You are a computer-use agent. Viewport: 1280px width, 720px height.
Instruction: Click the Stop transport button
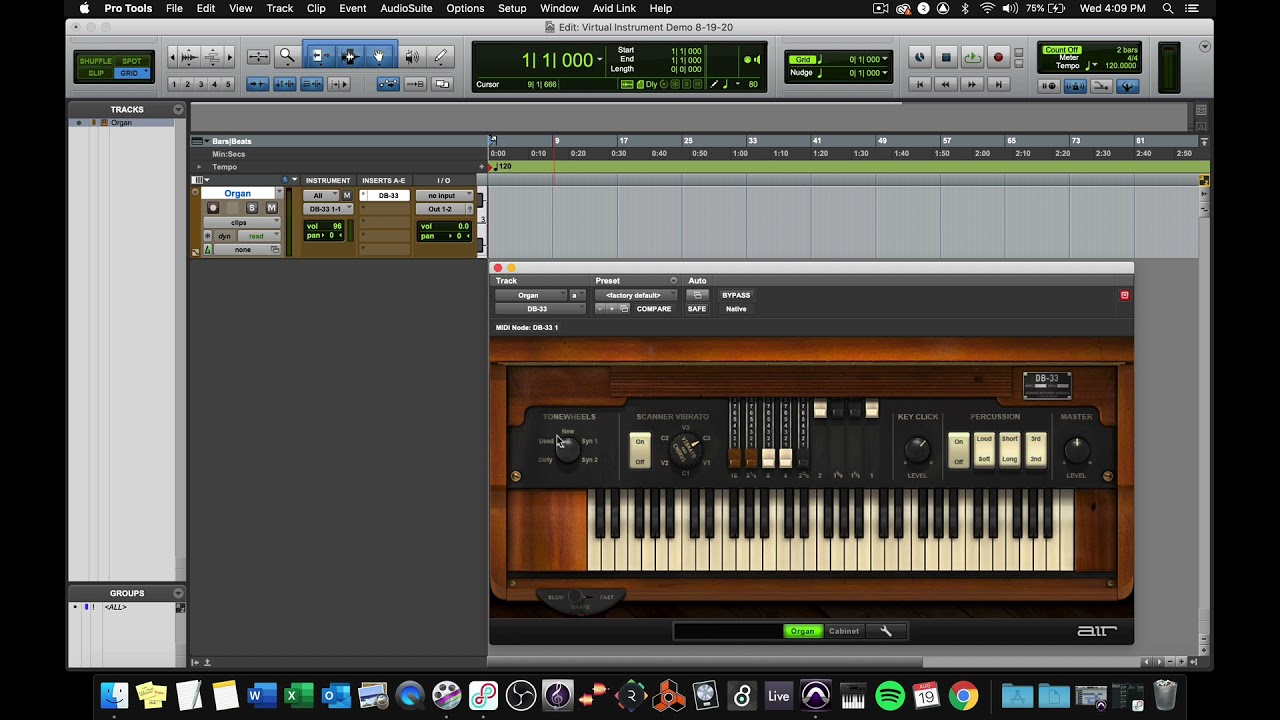(x=946, y=58)
